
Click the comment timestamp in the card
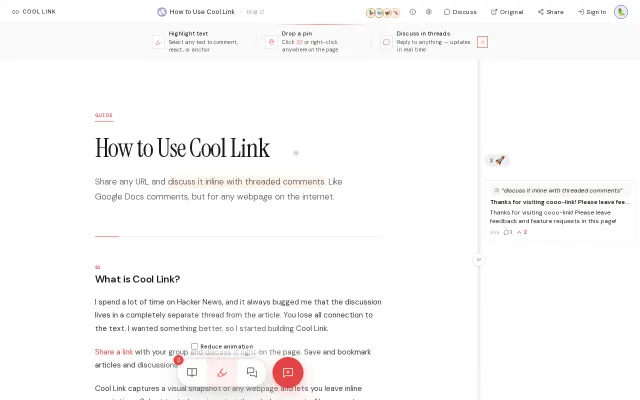[x=494, y=232]
